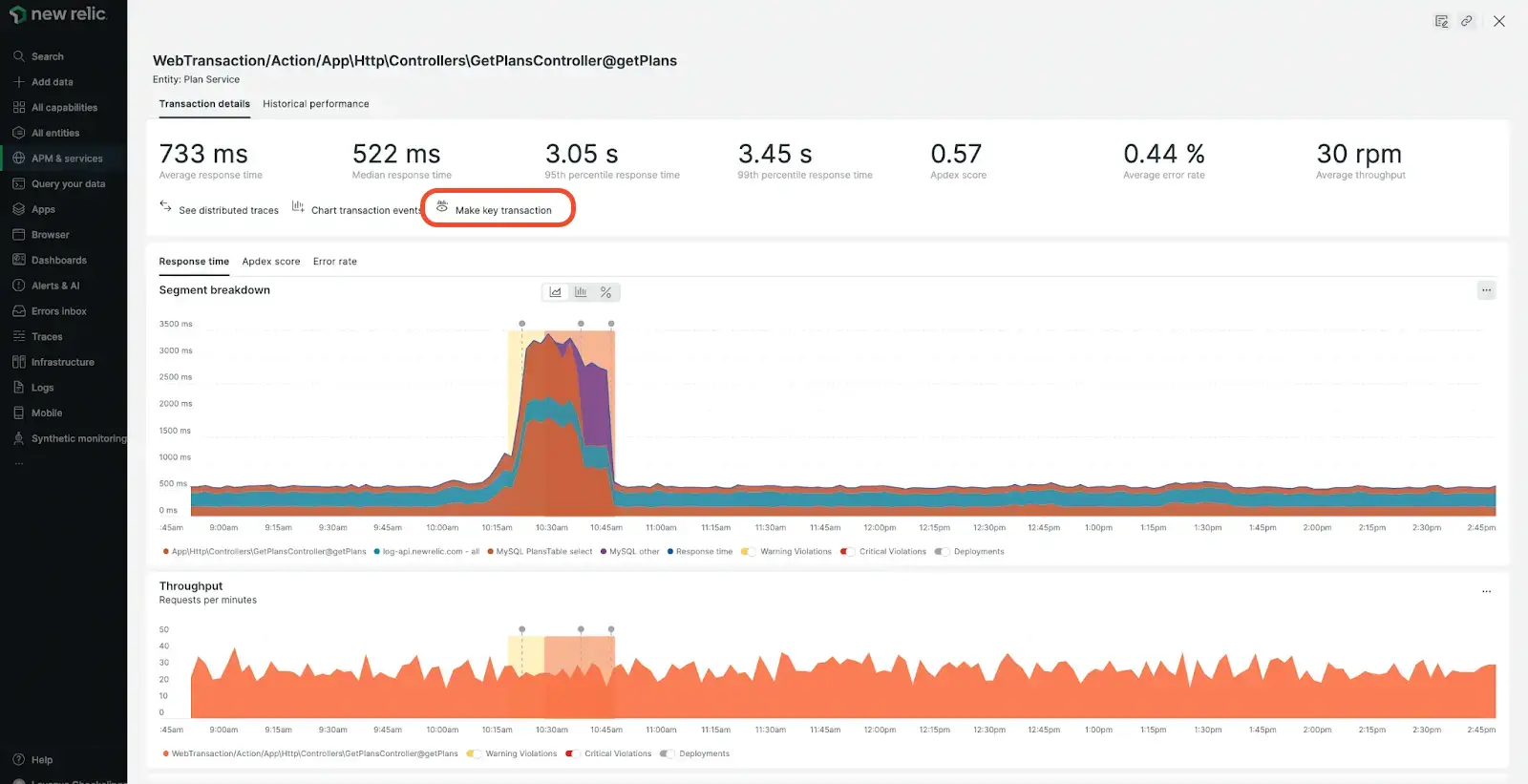Expand more sidebar items via ellipsis
The width and height of the screenshot is (1528, 784).
point(18,464)
